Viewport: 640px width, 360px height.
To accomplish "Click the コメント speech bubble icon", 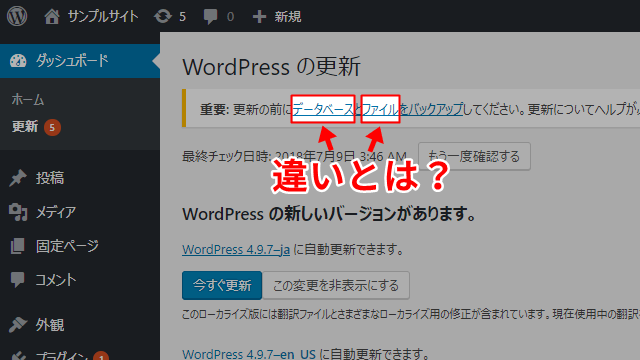I will [17, 280].
